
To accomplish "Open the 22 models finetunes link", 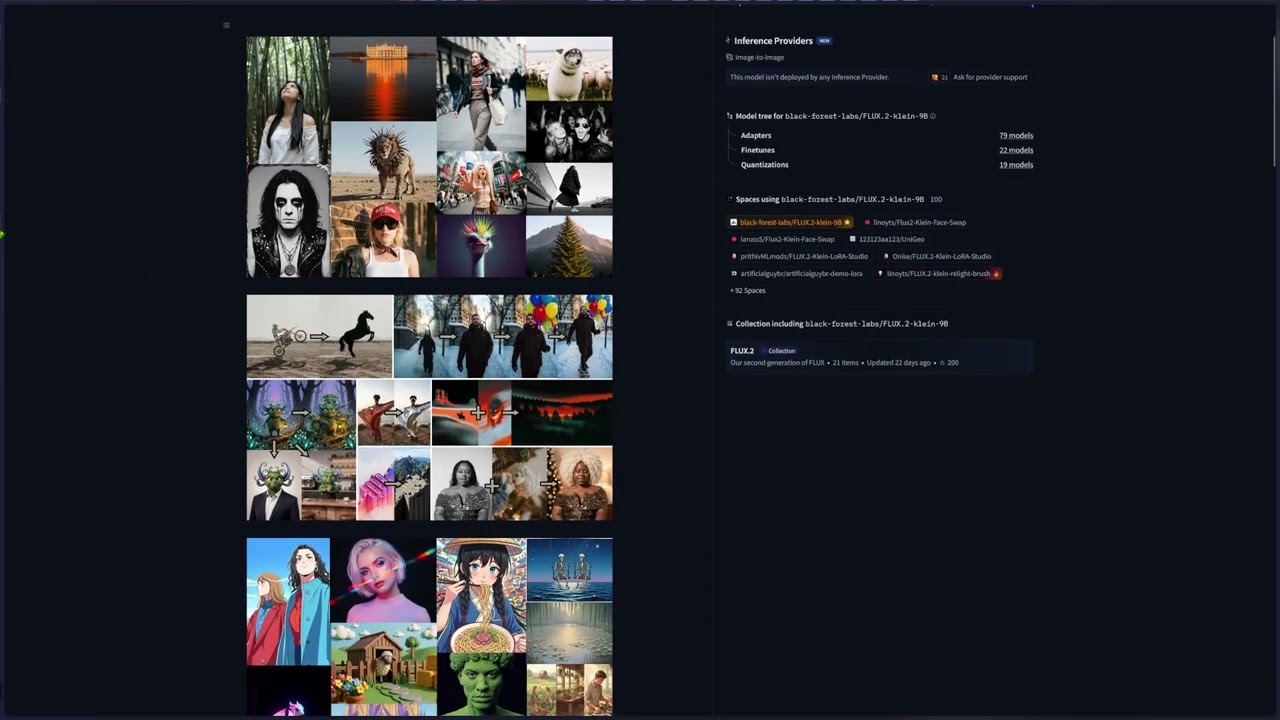I will (1016, 150).
